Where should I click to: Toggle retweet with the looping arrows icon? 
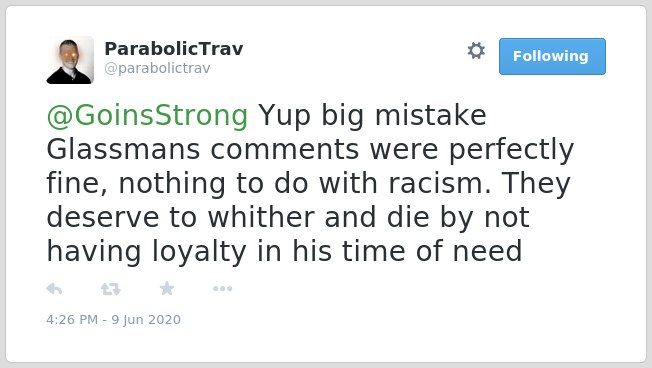[x=111, y=289]
